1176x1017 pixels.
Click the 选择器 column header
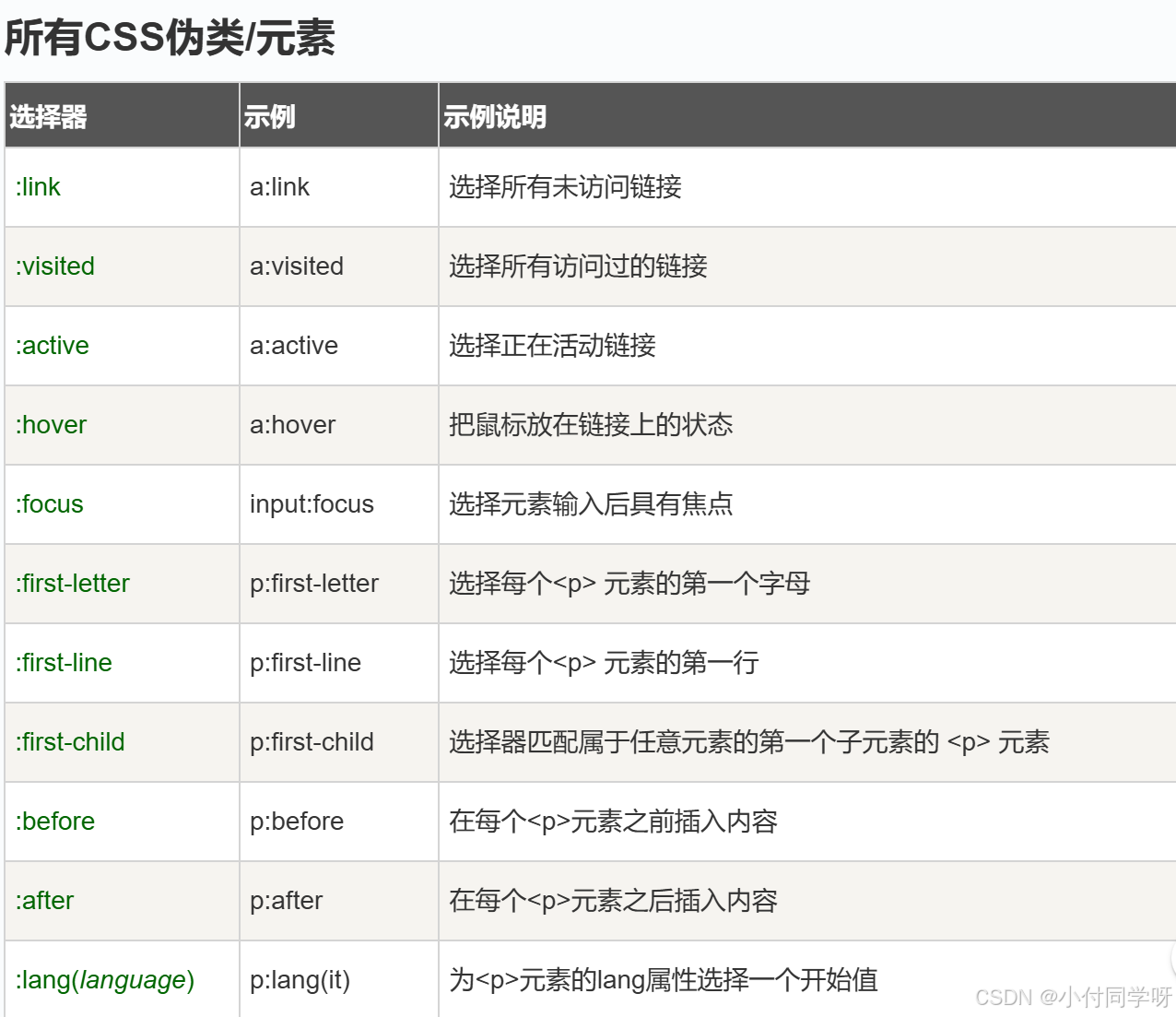pos(123,115)
